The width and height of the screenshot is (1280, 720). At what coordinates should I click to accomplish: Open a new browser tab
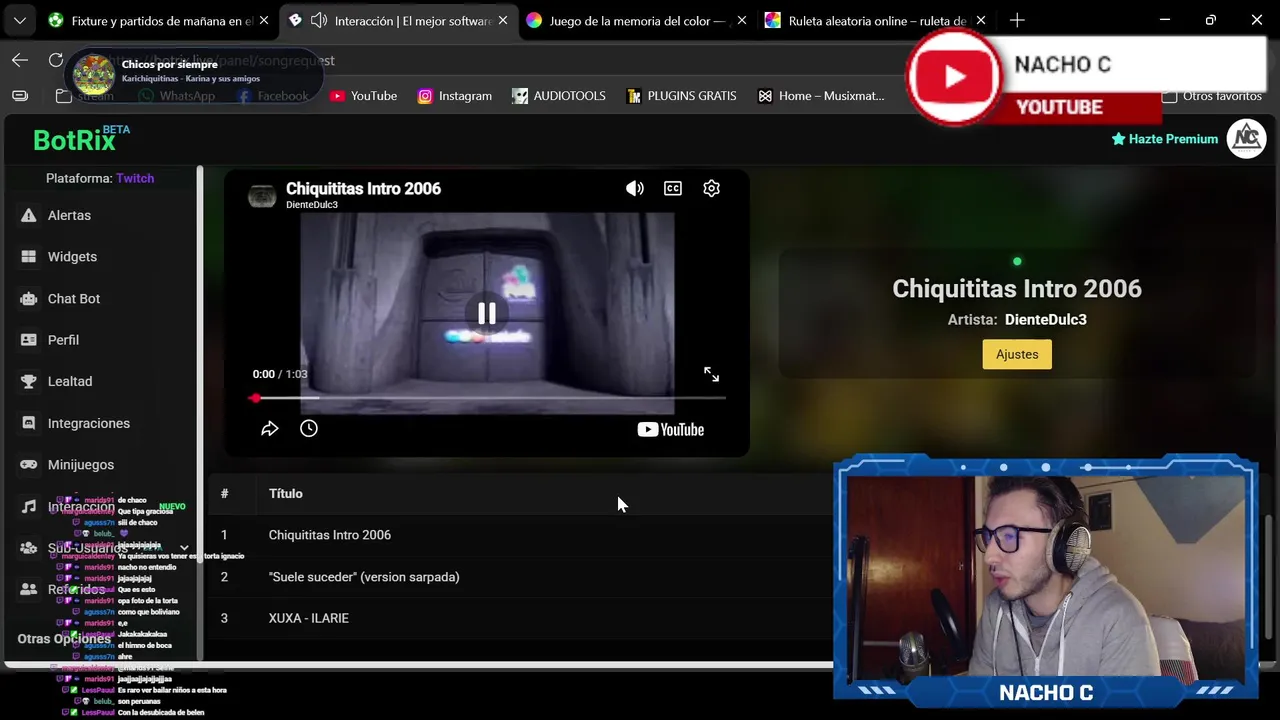(1017, 20)
